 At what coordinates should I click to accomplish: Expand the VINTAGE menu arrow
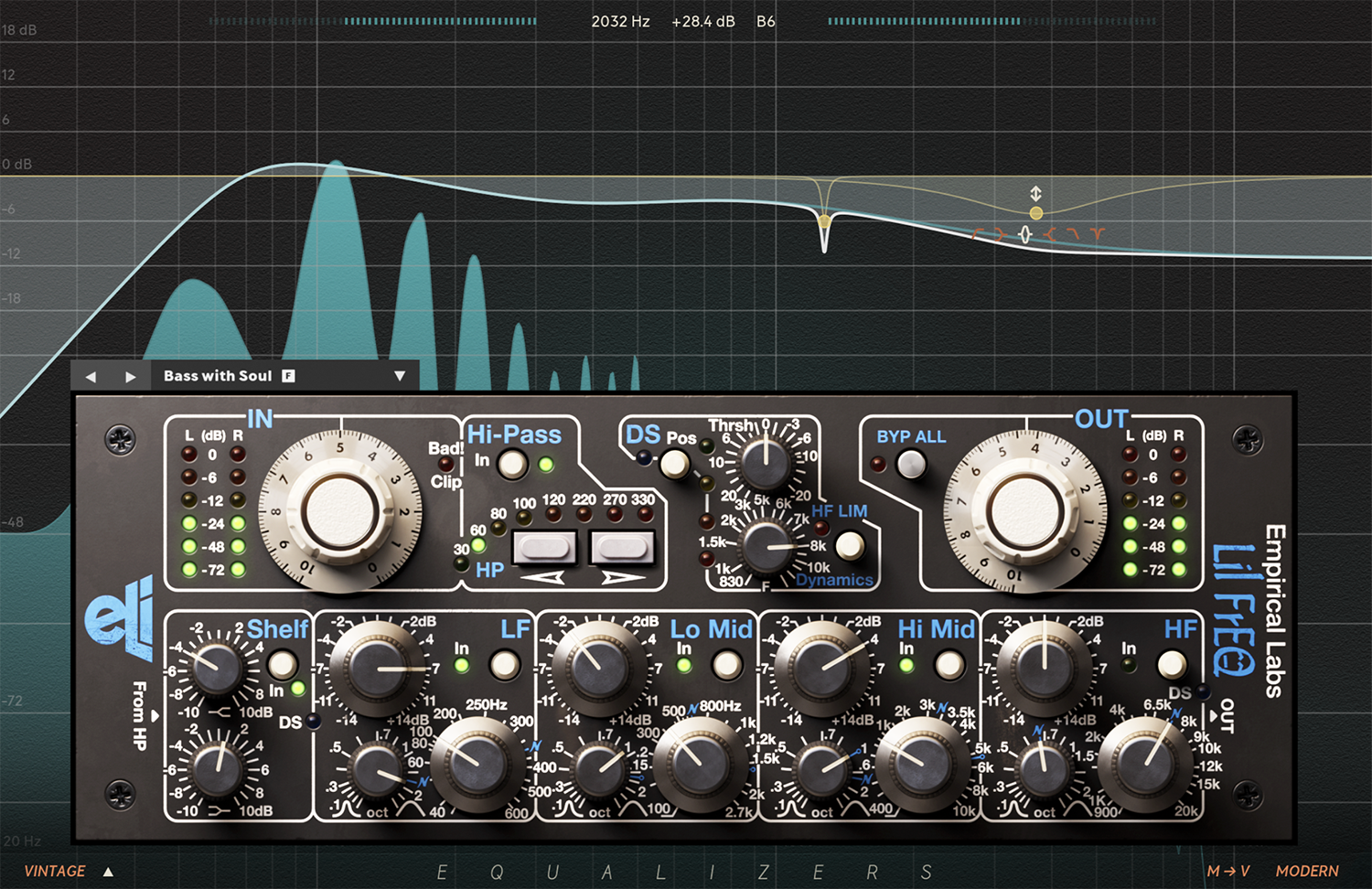pos(108,872)
